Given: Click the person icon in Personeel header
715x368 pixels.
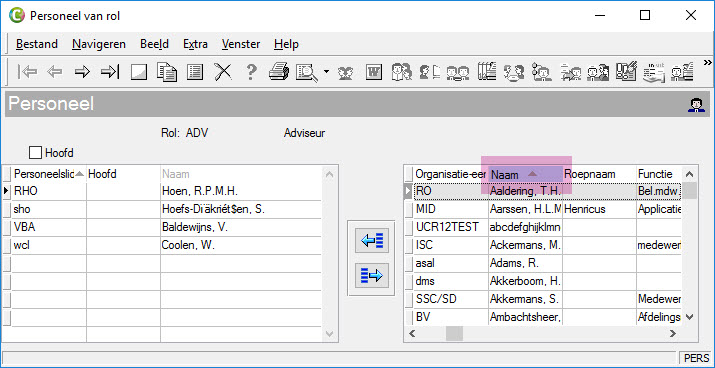Looking at the screenshot, I should coord(696,105).
